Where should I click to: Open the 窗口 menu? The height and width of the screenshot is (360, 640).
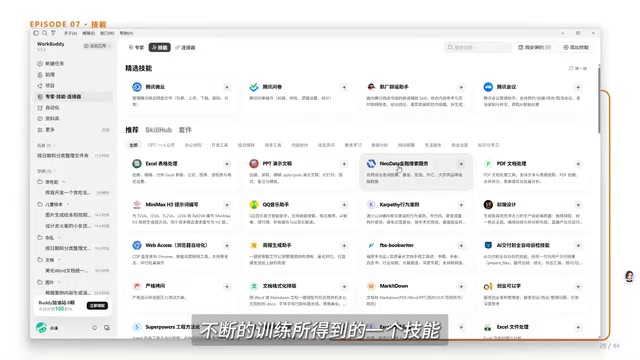(x=107, y=33)
